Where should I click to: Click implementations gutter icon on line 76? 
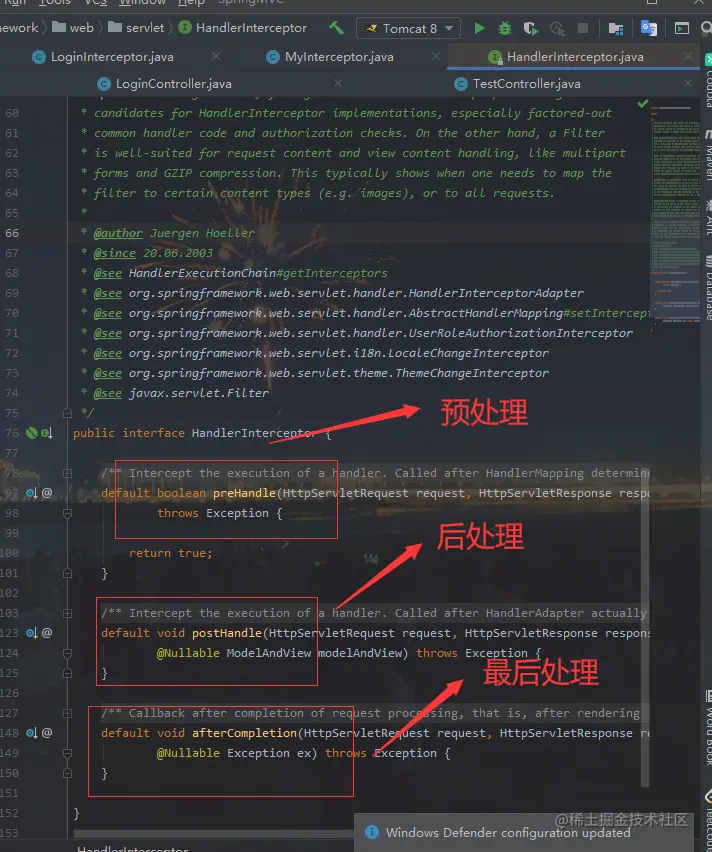coord(47,433)
